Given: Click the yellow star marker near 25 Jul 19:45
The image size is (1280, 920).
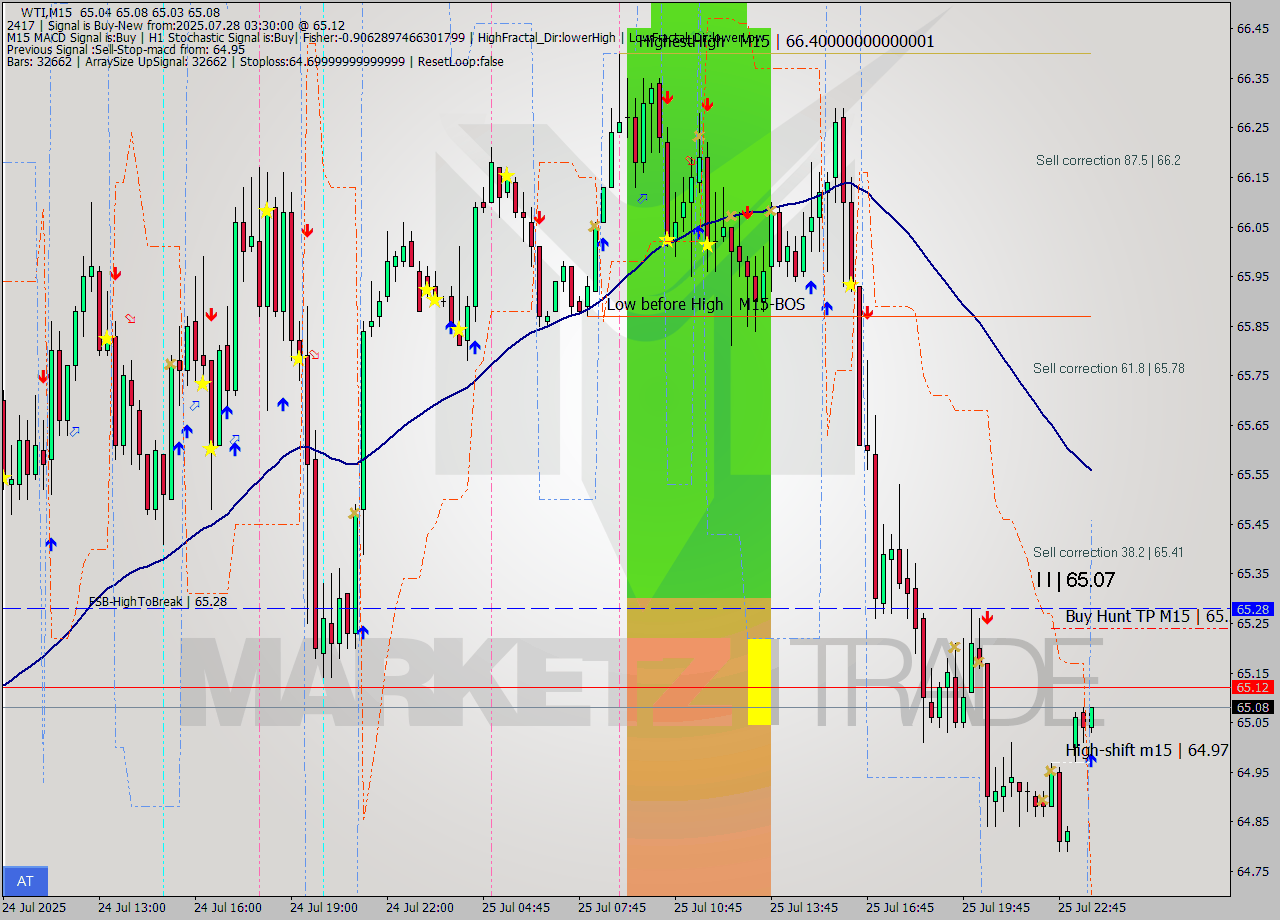Looking at the screenshot, I should (955, 647).
